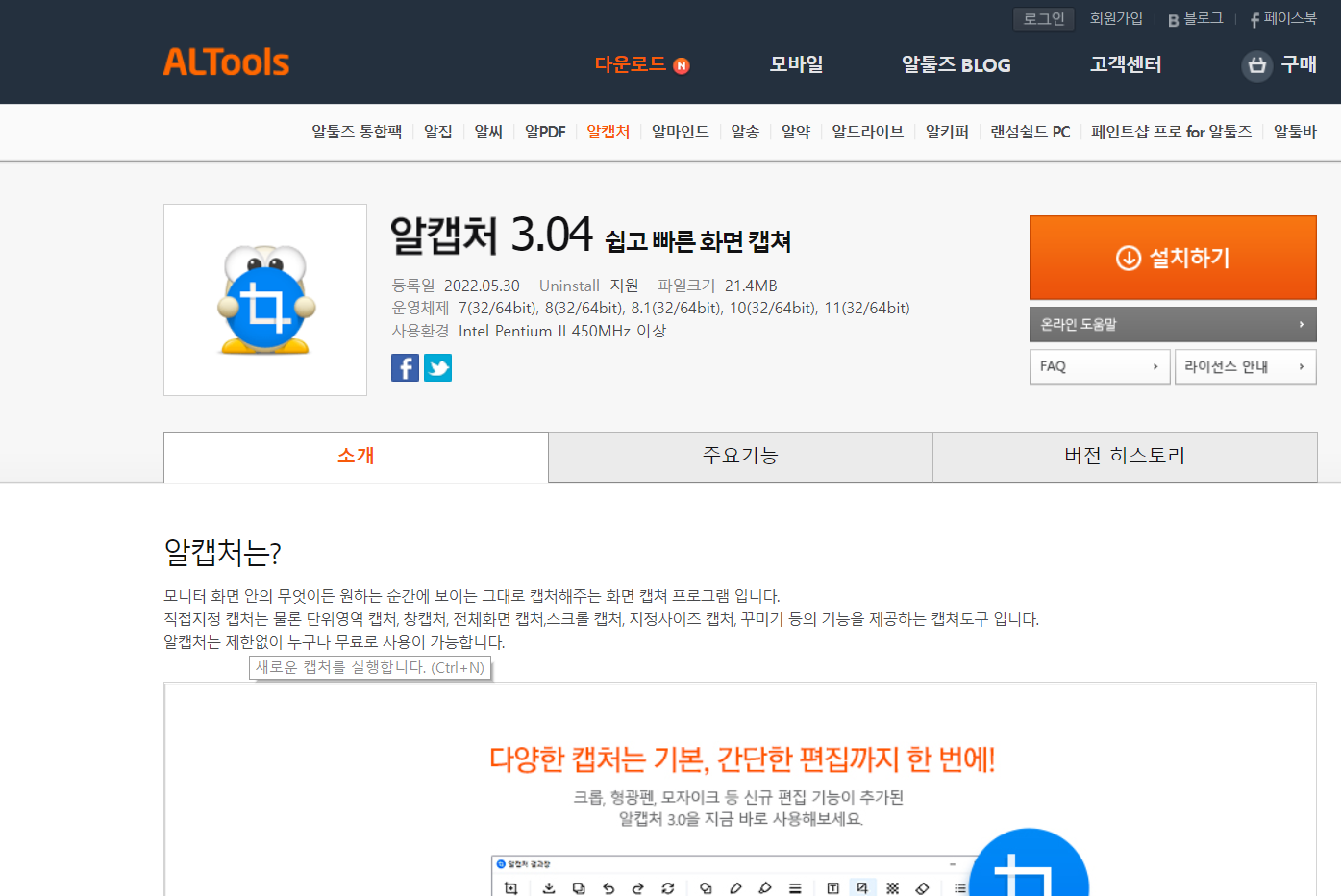Open 라이선스 안내 license info
The image size is (1341, 896).
pos(1246,366)
